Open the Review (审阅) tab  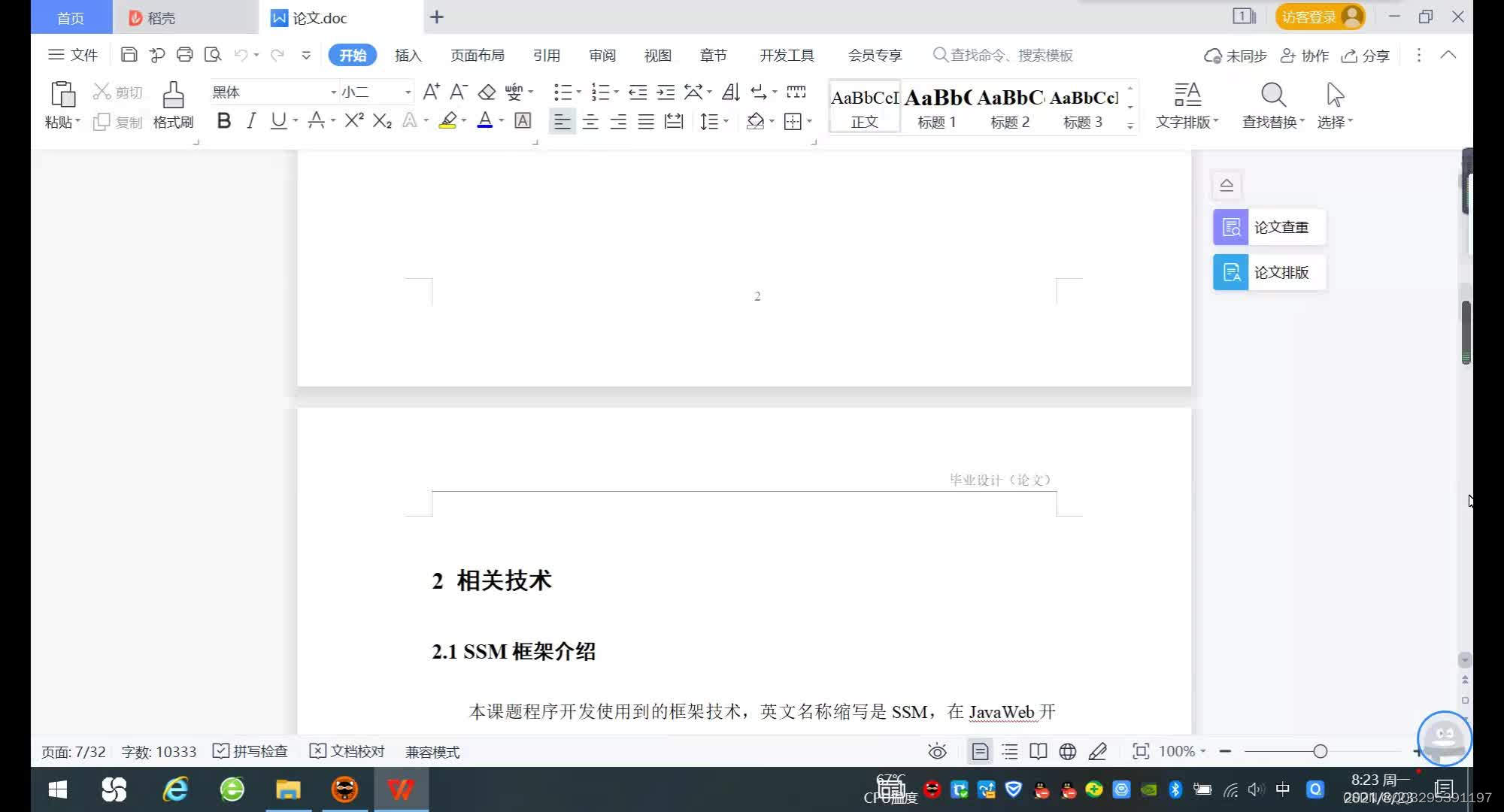(x=602, y=55)
